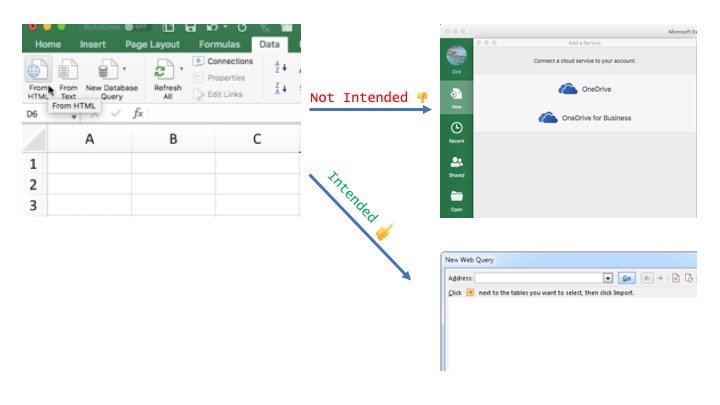Expand the New Database Query dropdown arrow

click(x=124, y=69)
